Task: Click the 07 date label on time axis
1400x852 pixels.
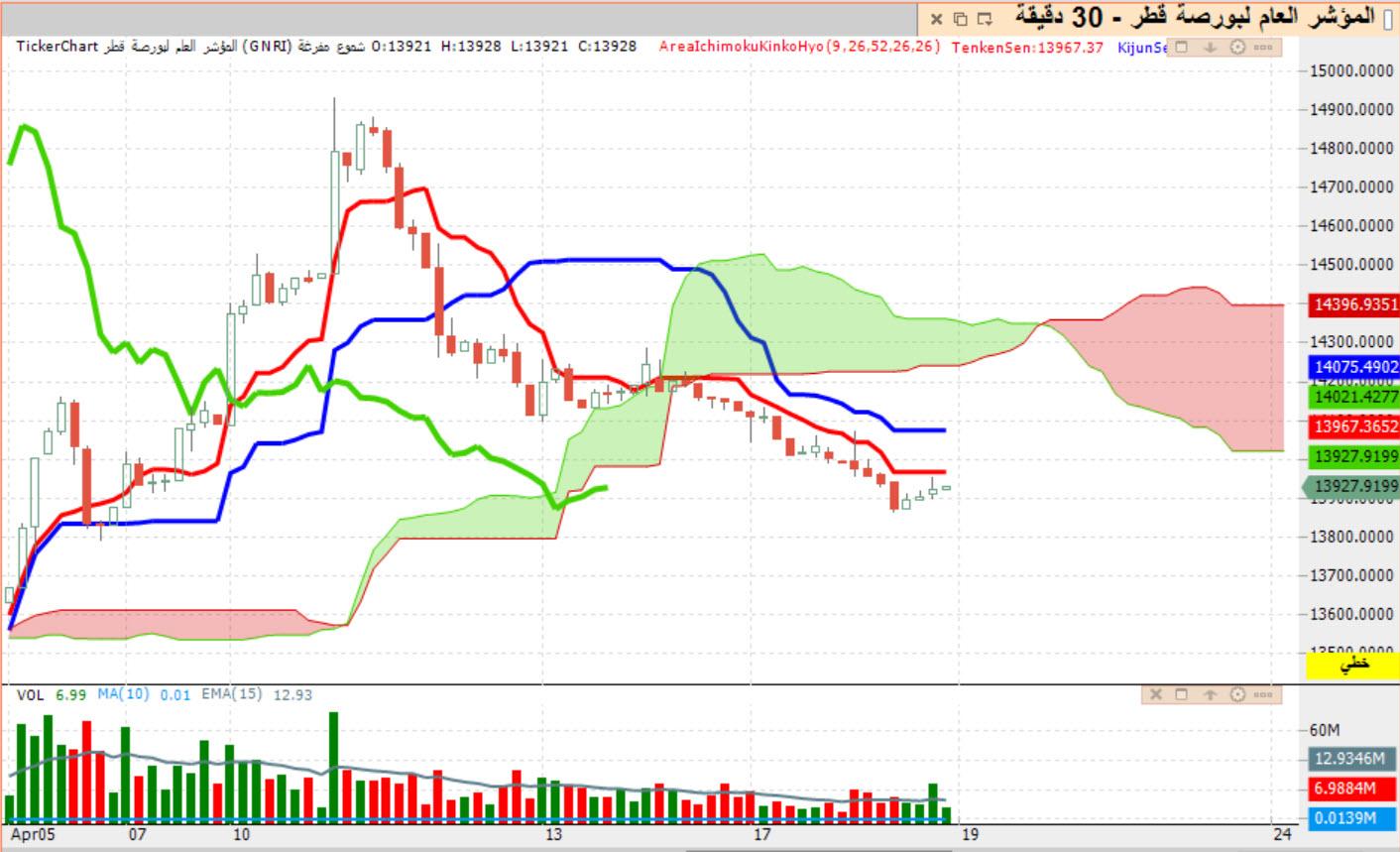Action: 136,835
